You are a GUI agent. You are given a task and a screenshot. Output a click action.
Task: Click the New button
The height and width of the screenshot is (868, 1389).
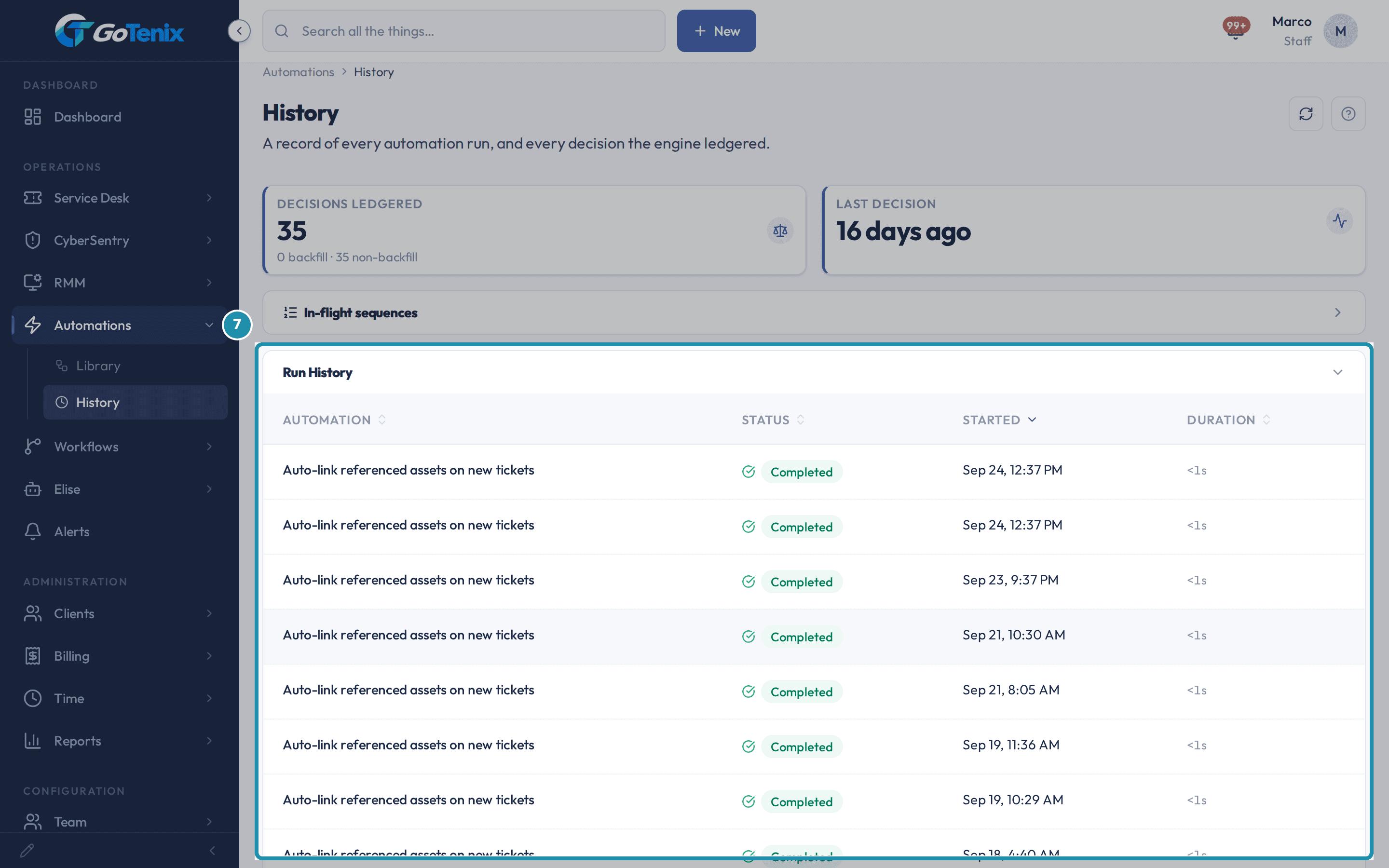tap(716, 31)
